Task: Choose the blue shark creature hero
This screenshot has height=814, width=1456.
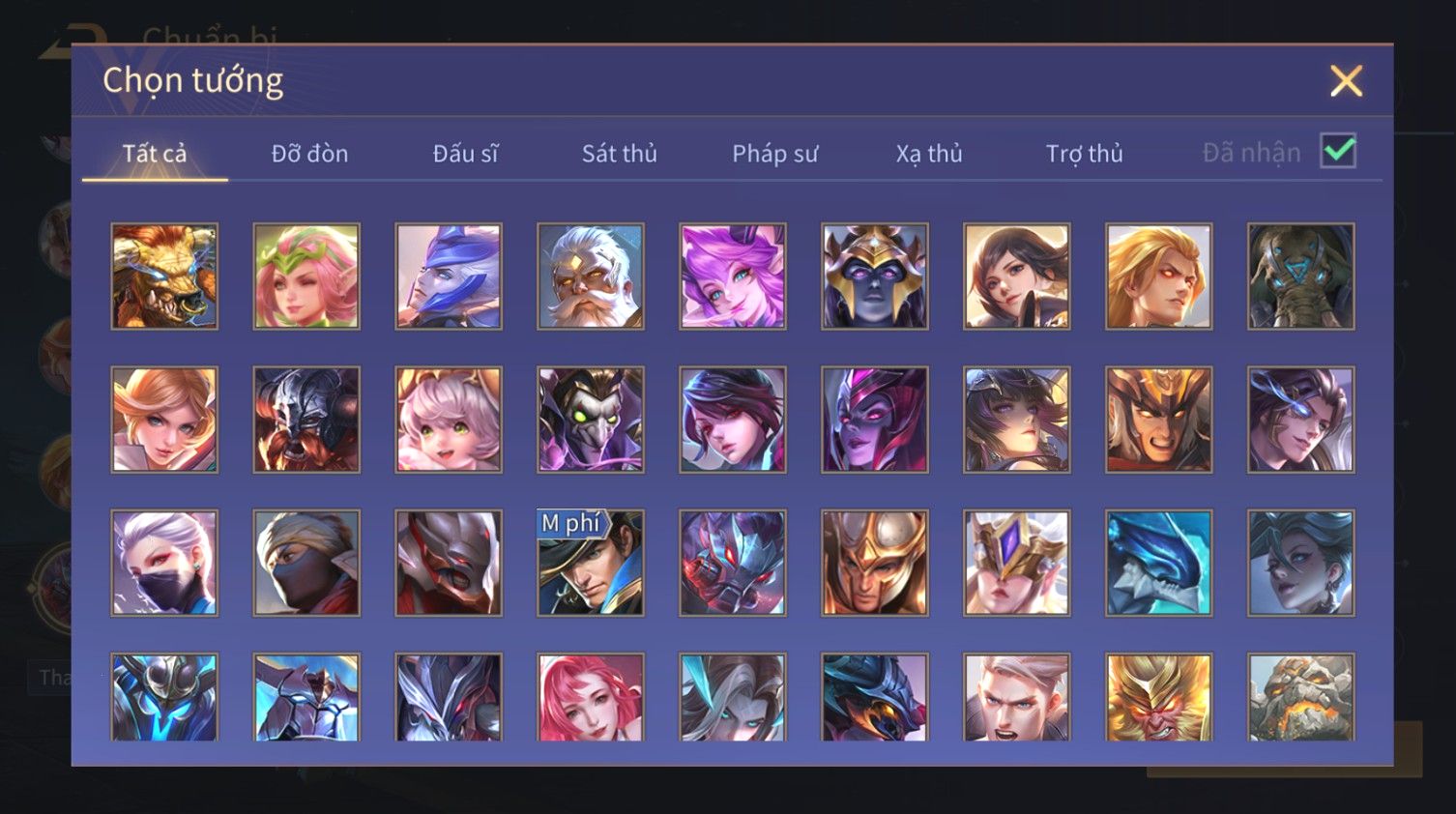Action: click(x=1158, y=563)
